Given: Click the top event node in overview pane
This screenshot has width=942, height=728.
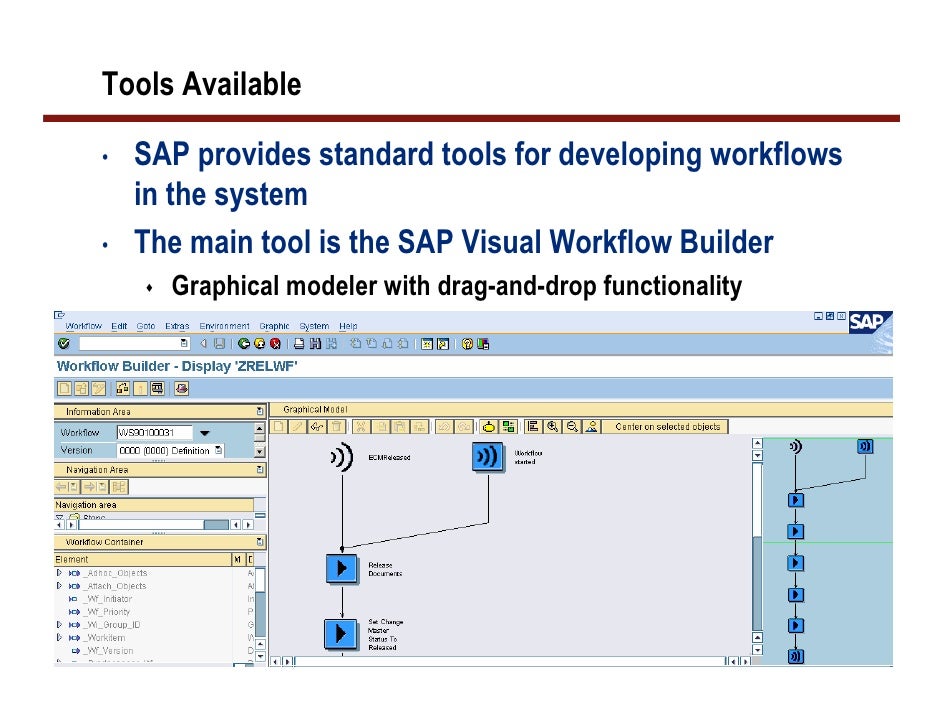Looking at the screenshot, I should coord(795,446).
